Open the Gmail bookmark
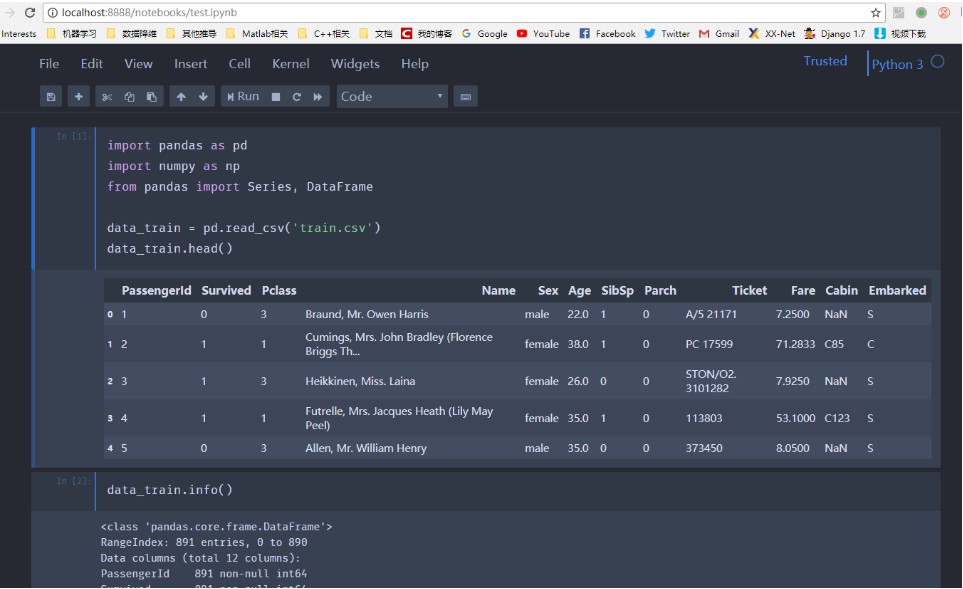Screen dimensions: 963x589 point(719,34)
